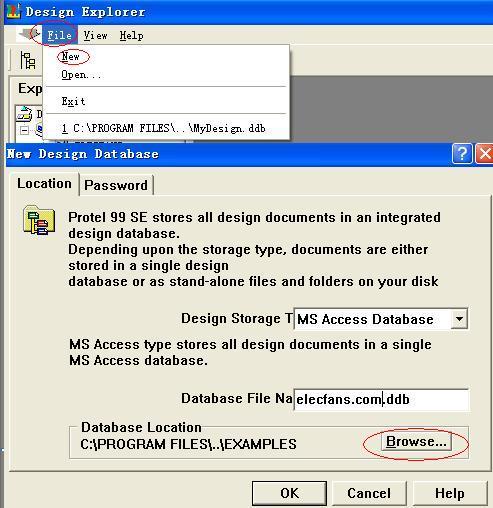This screenshot has width=493, height=508.
Task: Open the View menu
Action: pos(95,35)
